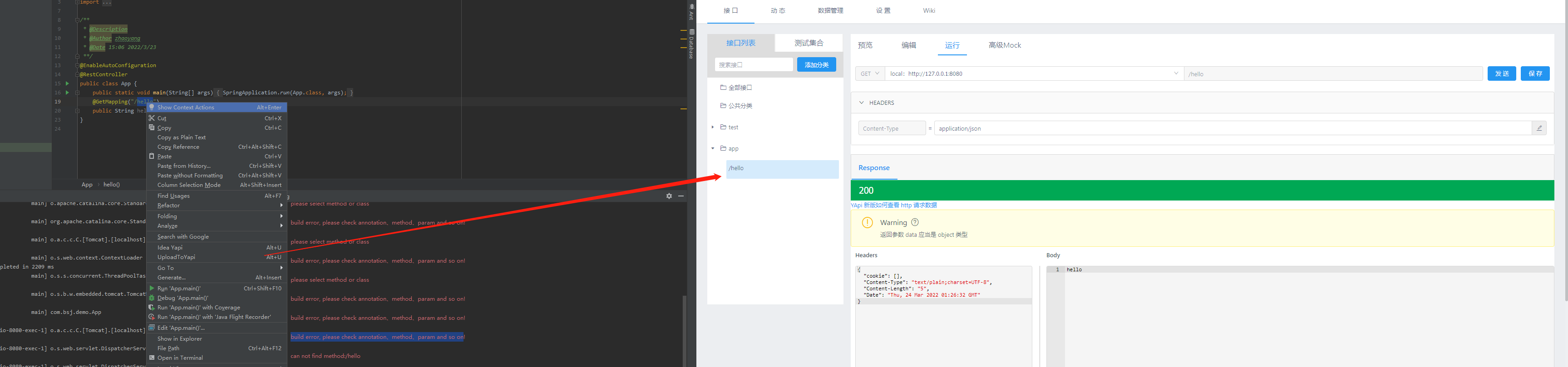Viewport: 1568px width, 367px height.
Task: Choose Open in Terminal
Action: (x=217, y=358)
